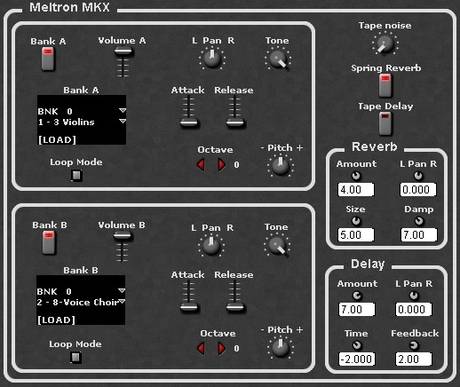The image size is (460, 387).
Task: Click the Delay Amount knob
Action: (x=357, y=296)
